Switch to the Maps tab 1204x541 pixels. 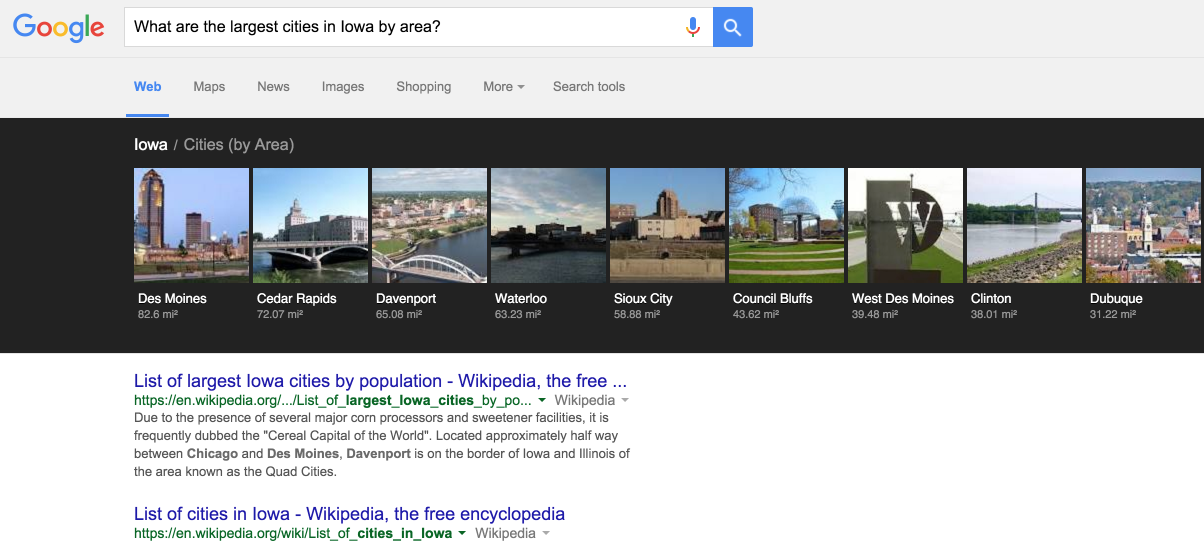pos(209,87)
